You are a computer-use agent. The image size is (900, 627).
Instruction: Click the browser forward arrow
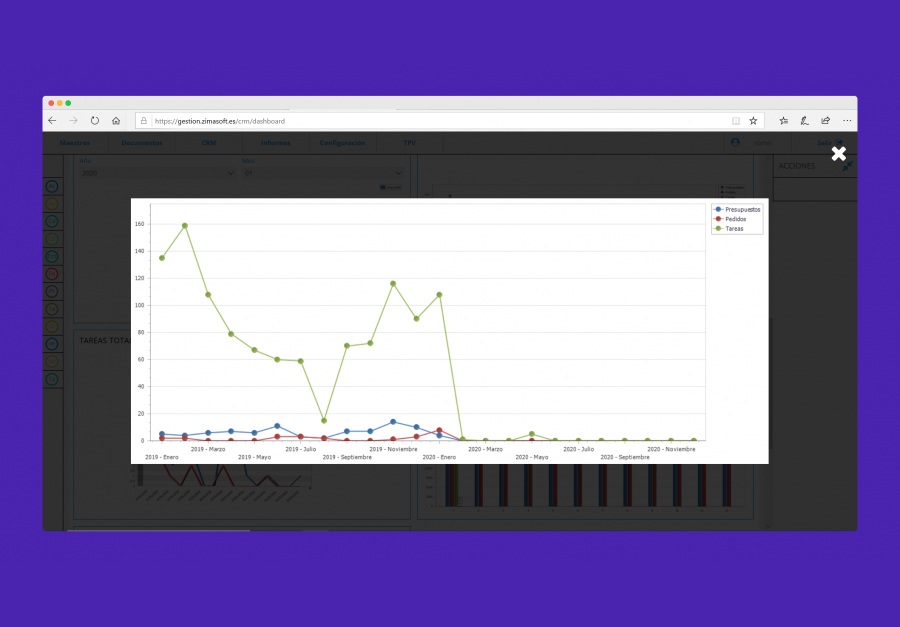tap(73, 121)
